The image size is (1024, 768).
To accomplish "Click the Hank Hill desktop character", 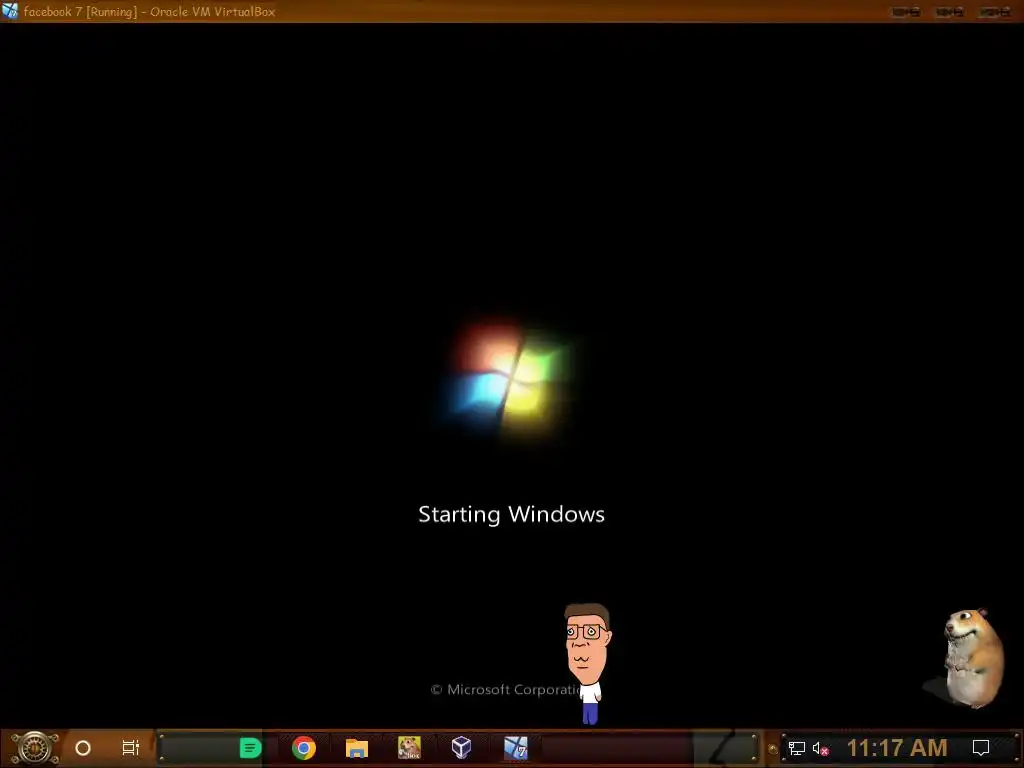I will (588, 663).
